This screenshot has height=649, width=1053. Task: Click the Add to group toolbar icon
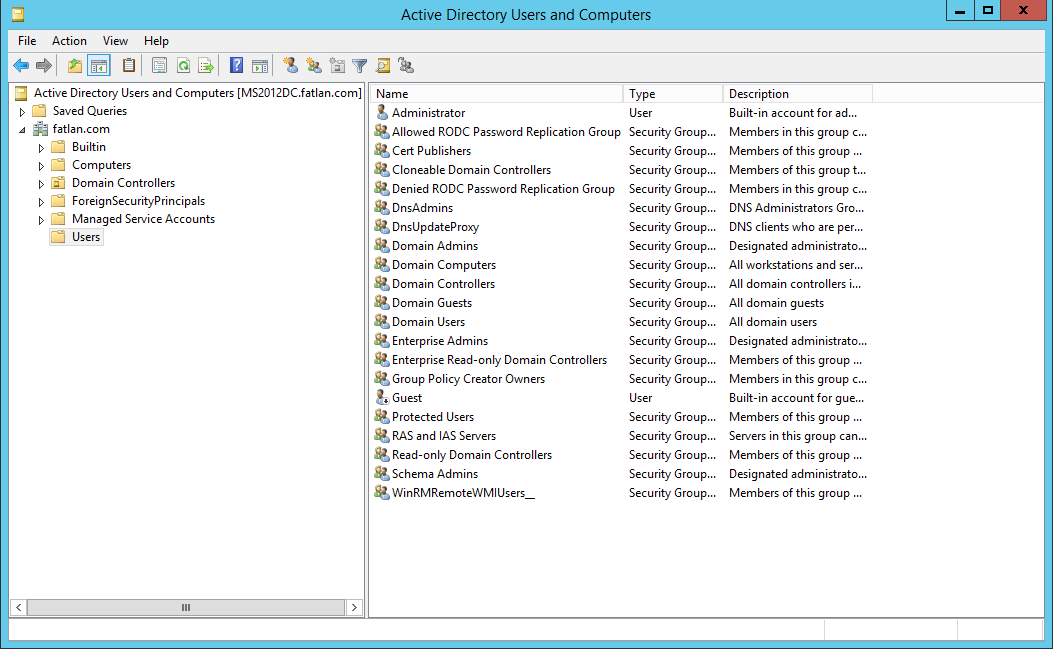pos(406,66)
